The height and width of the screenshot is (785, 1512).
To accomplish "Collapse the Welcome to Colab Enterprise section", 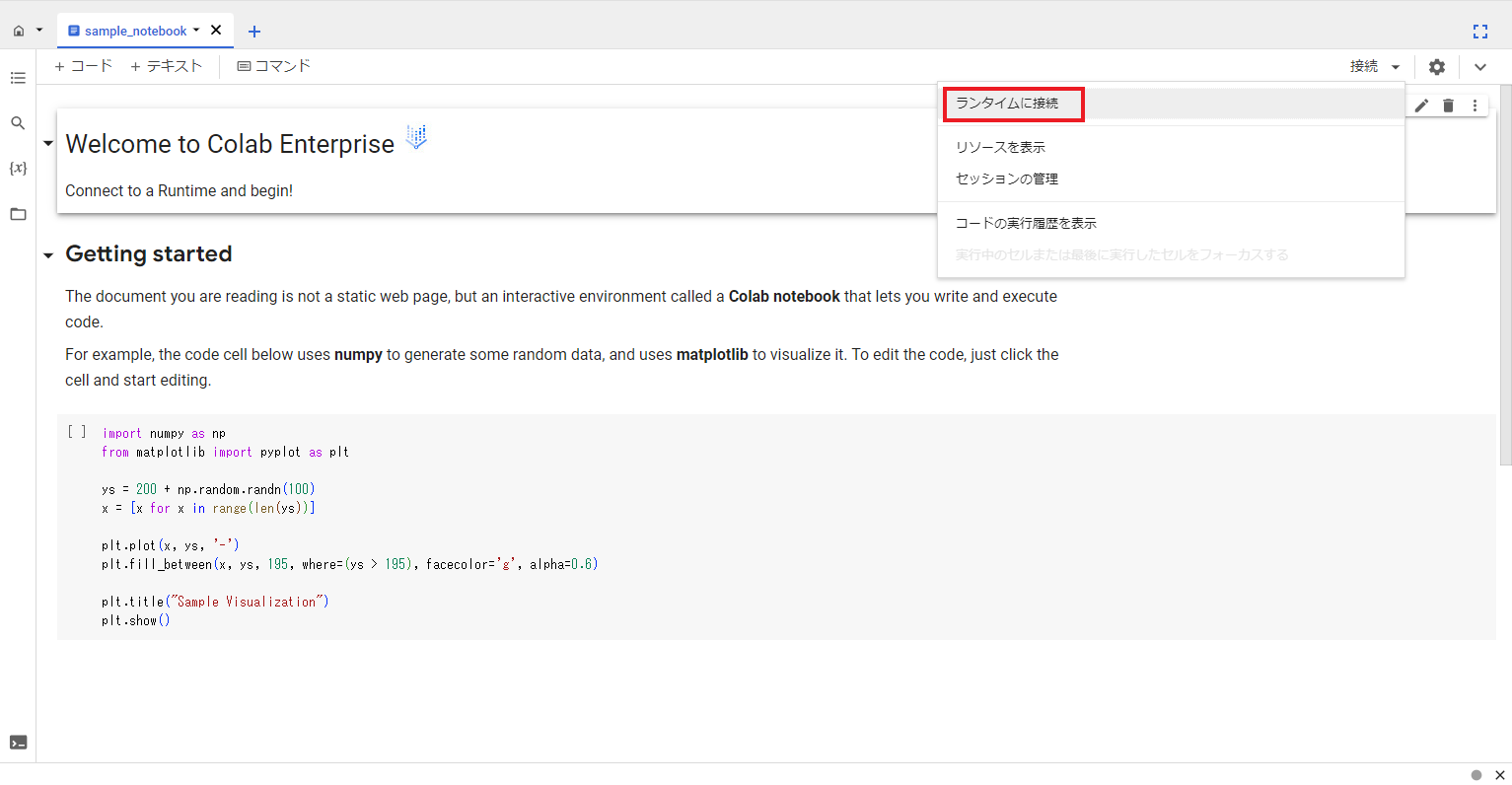I will pos(47,144).
